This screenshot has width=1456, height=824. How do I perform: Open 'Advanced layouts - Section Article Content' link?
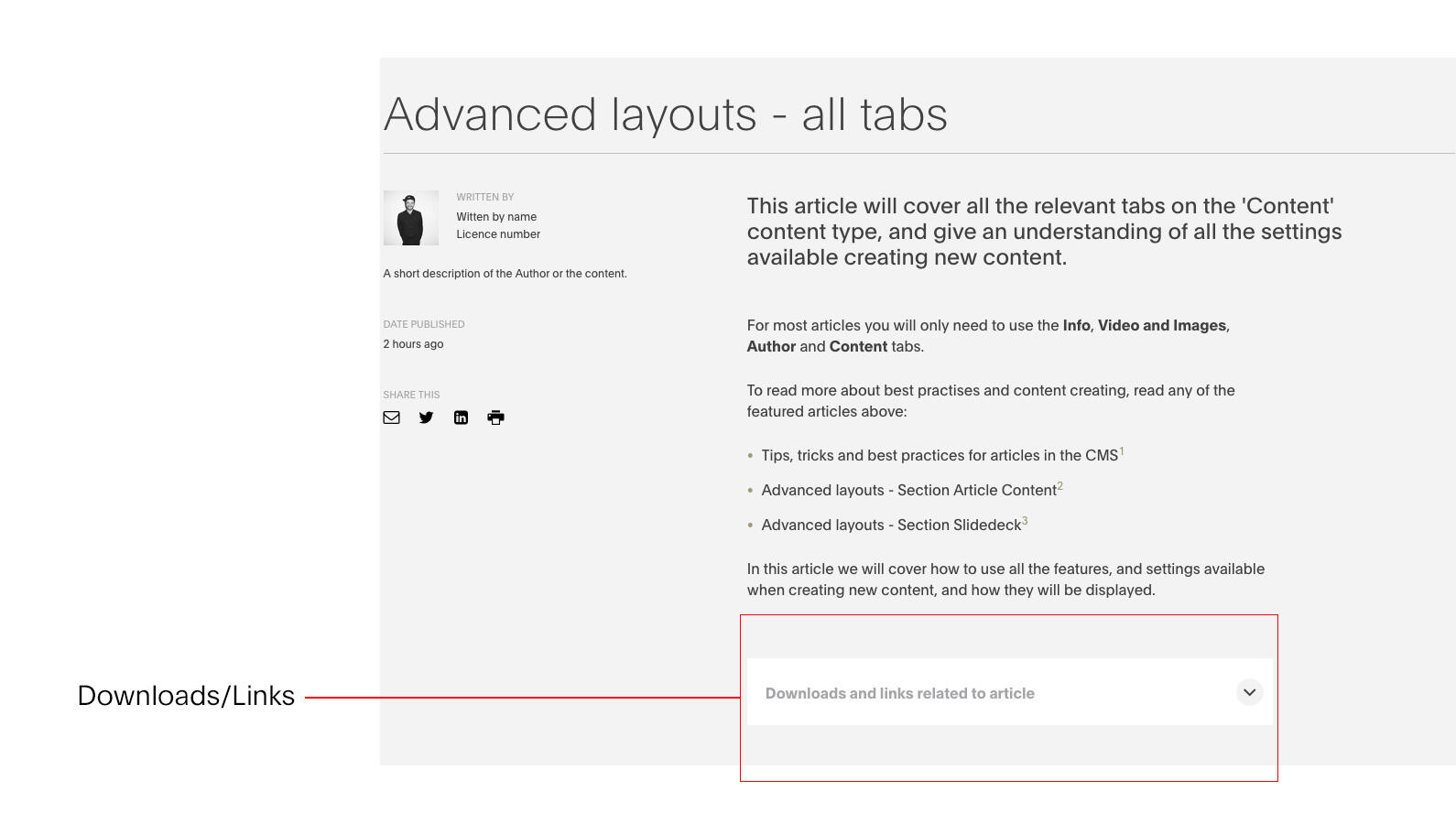[908, 491]
